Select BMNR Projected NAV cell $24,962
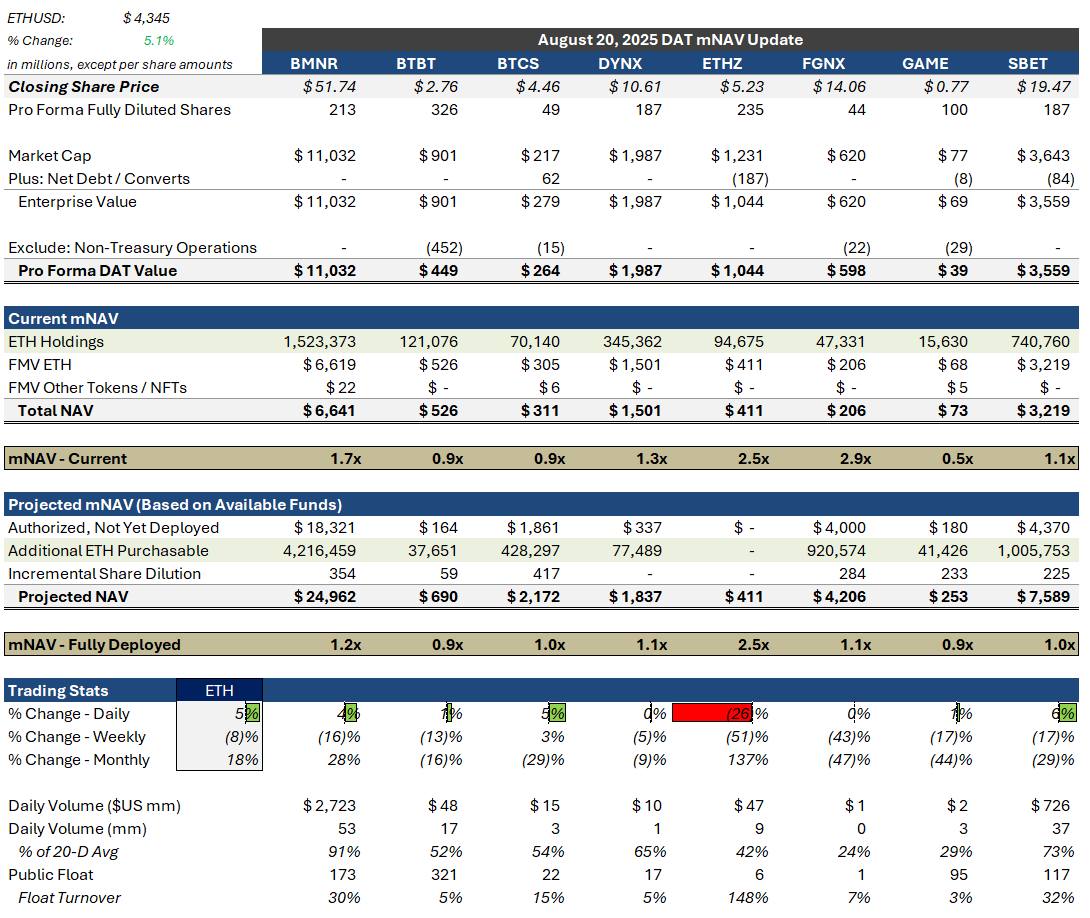This screenshot has height=918, width=1090. (325, 597)
